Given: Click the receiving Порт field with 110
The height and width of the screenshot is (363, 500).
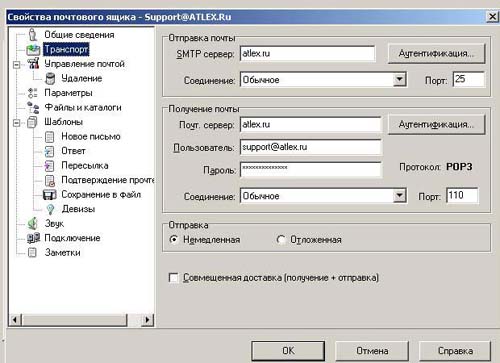Looking at the screenshot, I should pos(462,195).
